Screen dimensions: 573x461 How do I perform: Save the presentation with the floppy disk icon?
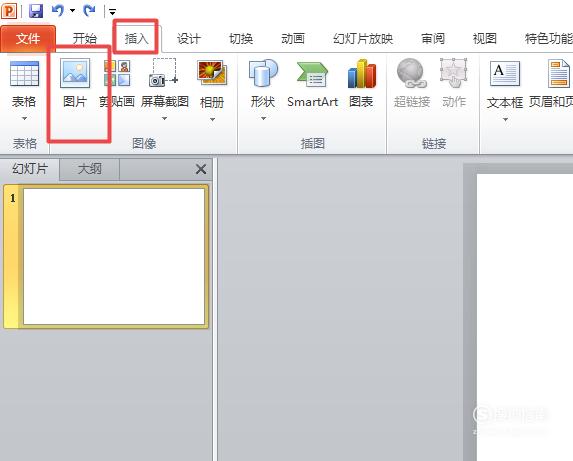click(x=36, y=11)
